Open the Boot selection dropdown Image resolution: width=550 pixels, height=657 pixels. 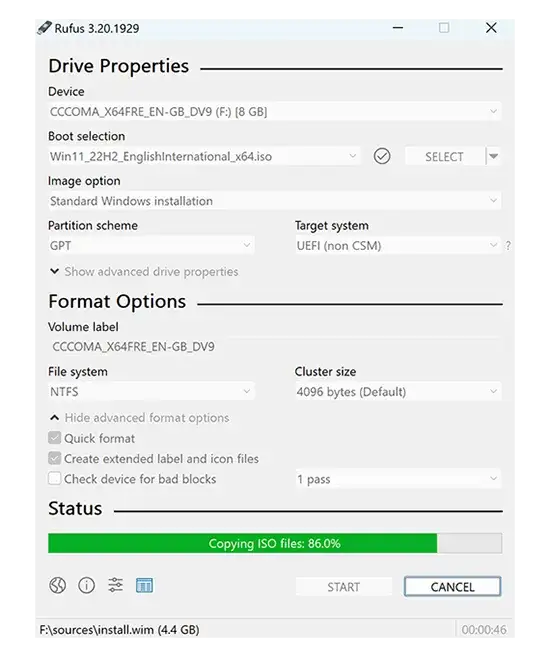click(204, 156)
